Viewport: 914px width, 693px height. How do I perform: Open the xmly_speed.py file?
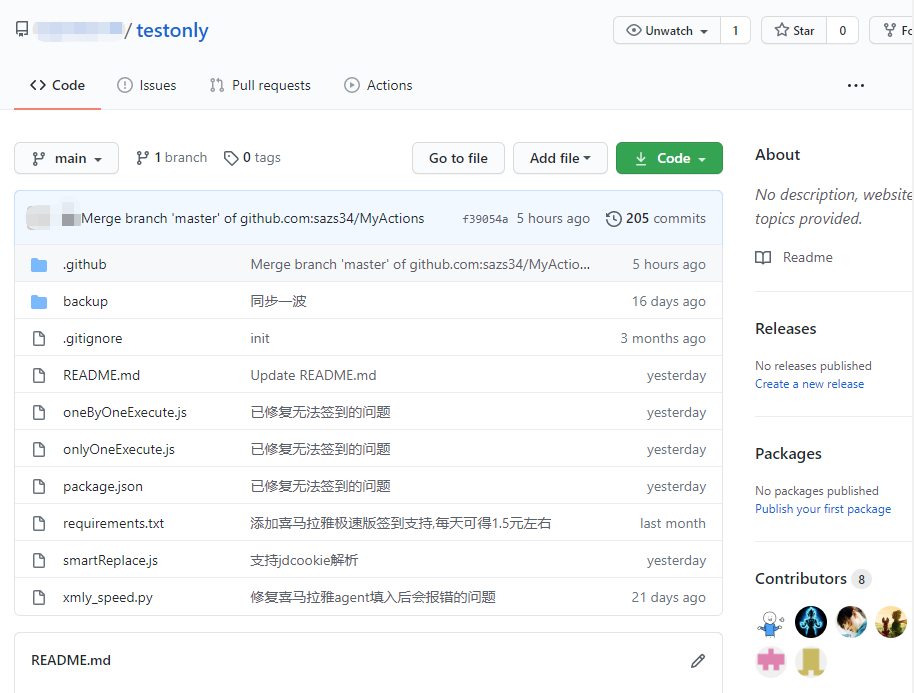pyautogui.click(x=107, y=598)
